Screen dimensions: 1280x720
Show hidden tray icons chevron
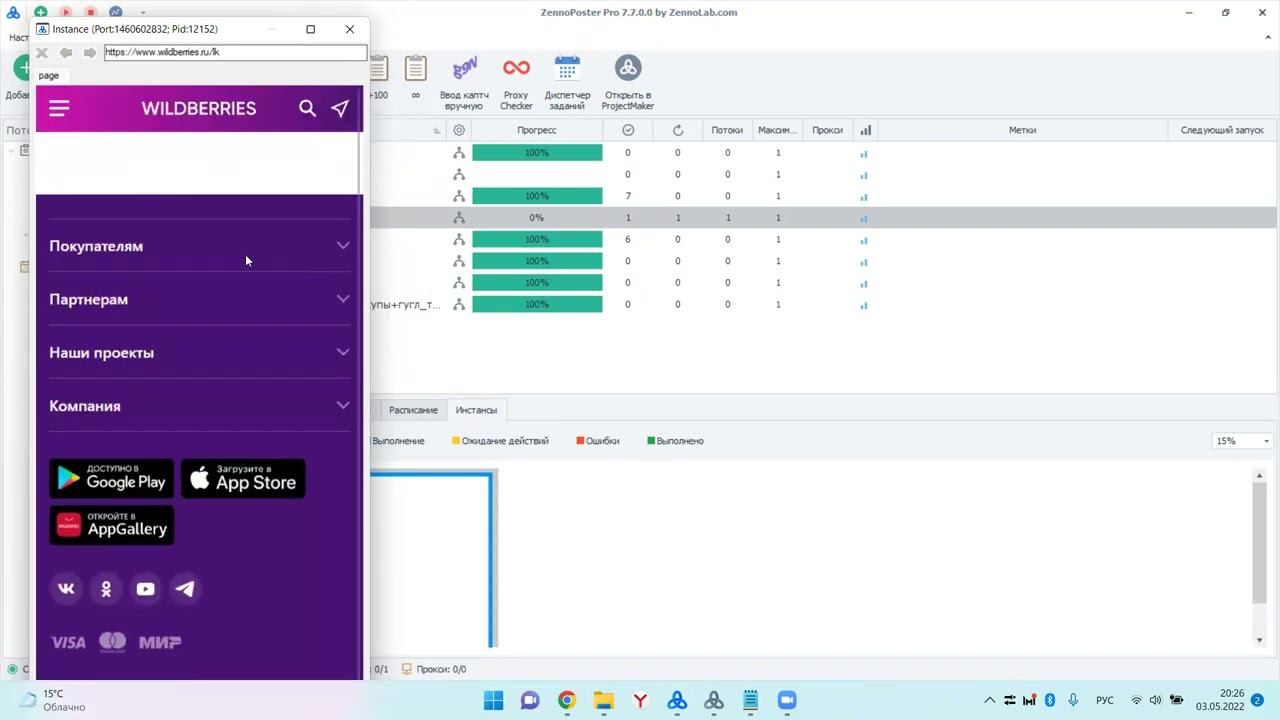990,700
